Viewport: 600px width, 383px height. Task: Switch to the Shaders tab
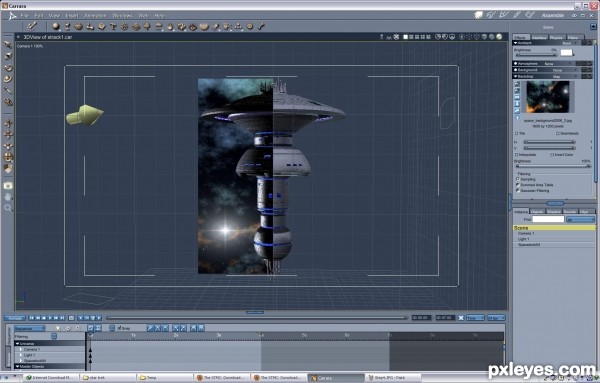[553, 212]
